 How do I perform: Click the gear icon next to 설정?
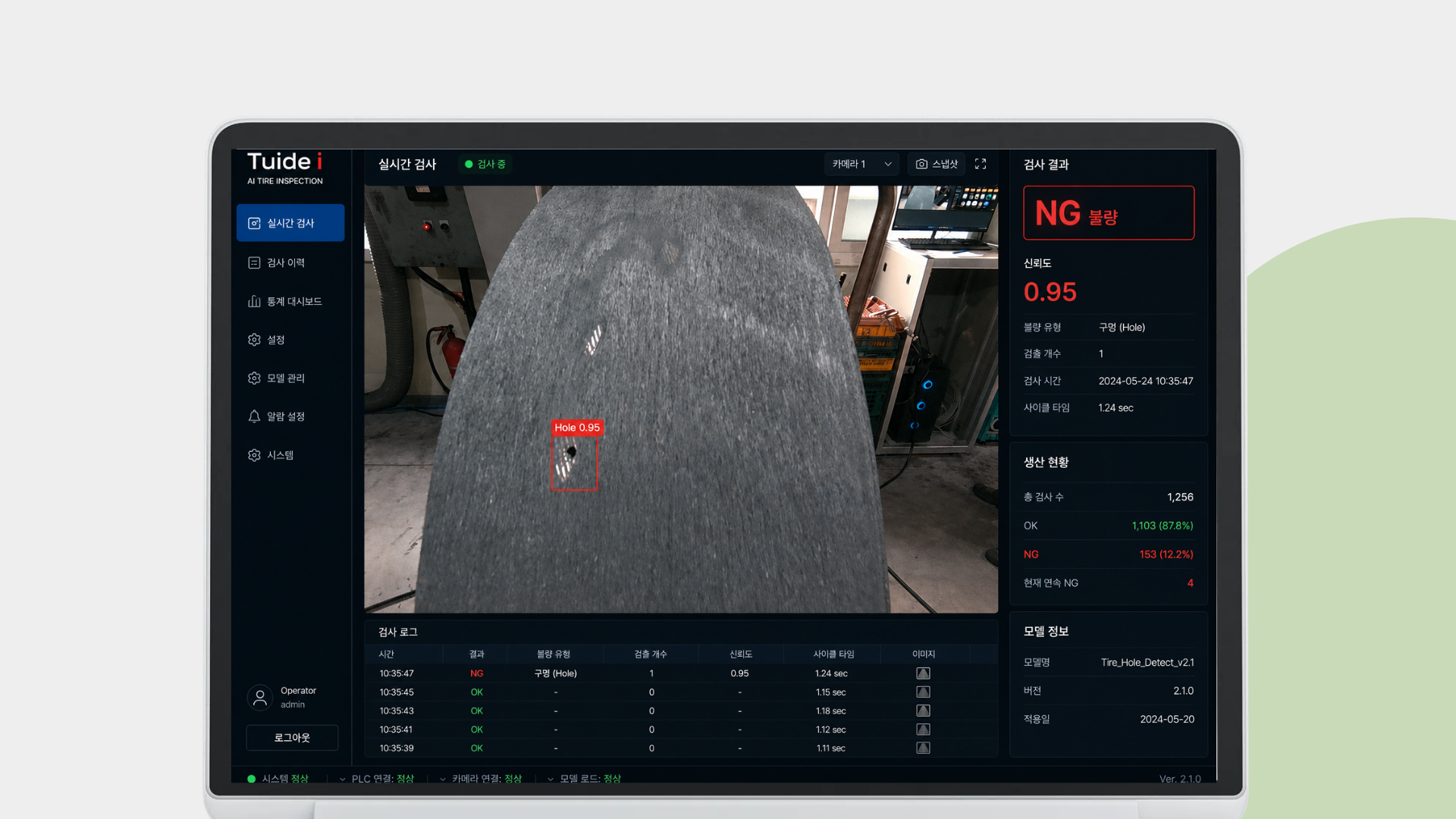254,340
